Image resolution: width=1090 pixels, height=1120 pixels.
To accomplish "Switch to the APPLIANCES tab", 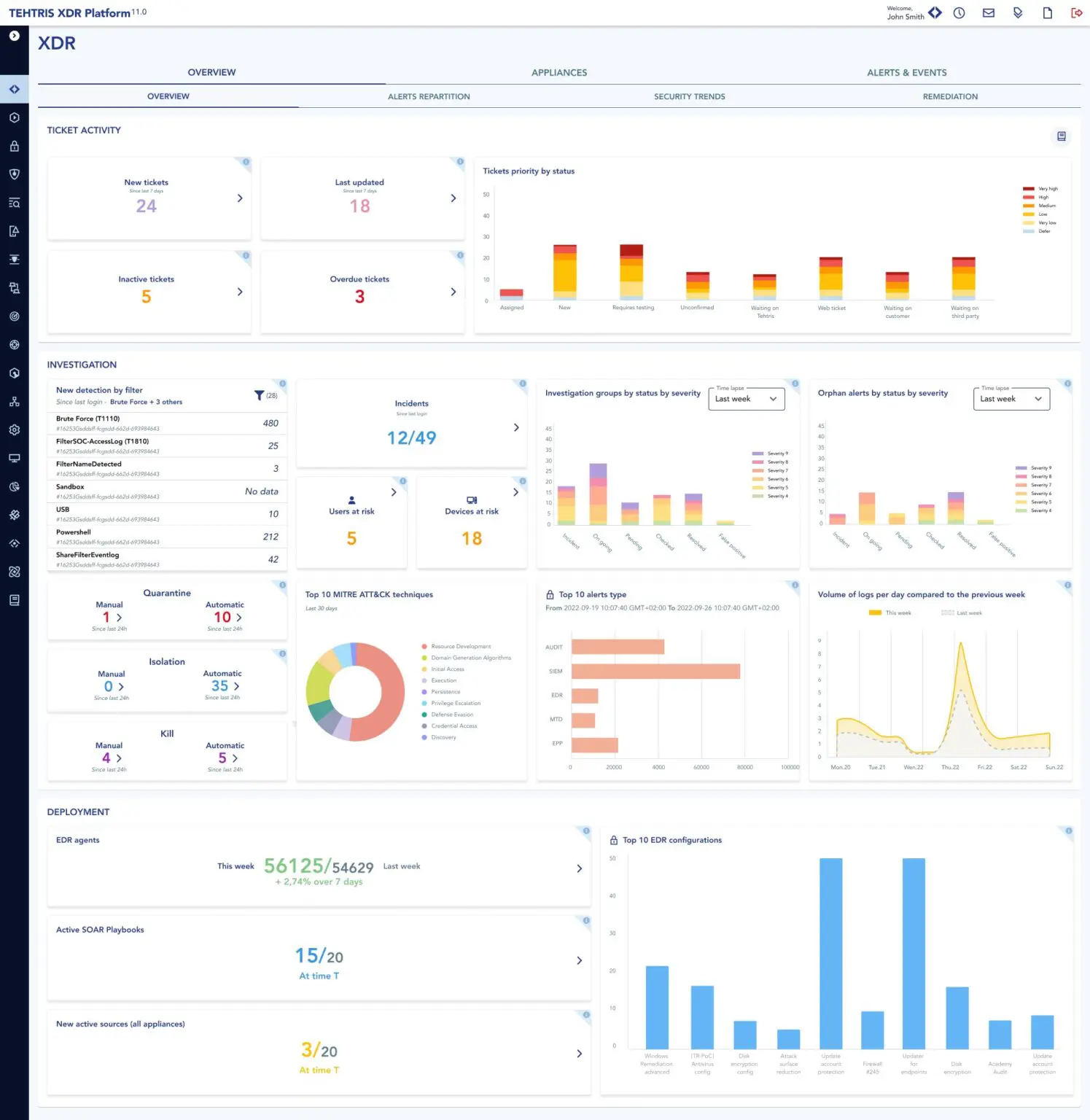I will point(558,73).
